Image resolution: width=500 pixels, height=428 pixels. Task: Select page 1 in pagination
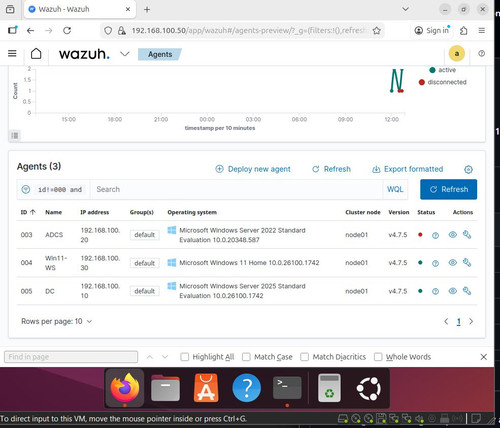pos(459,322)
